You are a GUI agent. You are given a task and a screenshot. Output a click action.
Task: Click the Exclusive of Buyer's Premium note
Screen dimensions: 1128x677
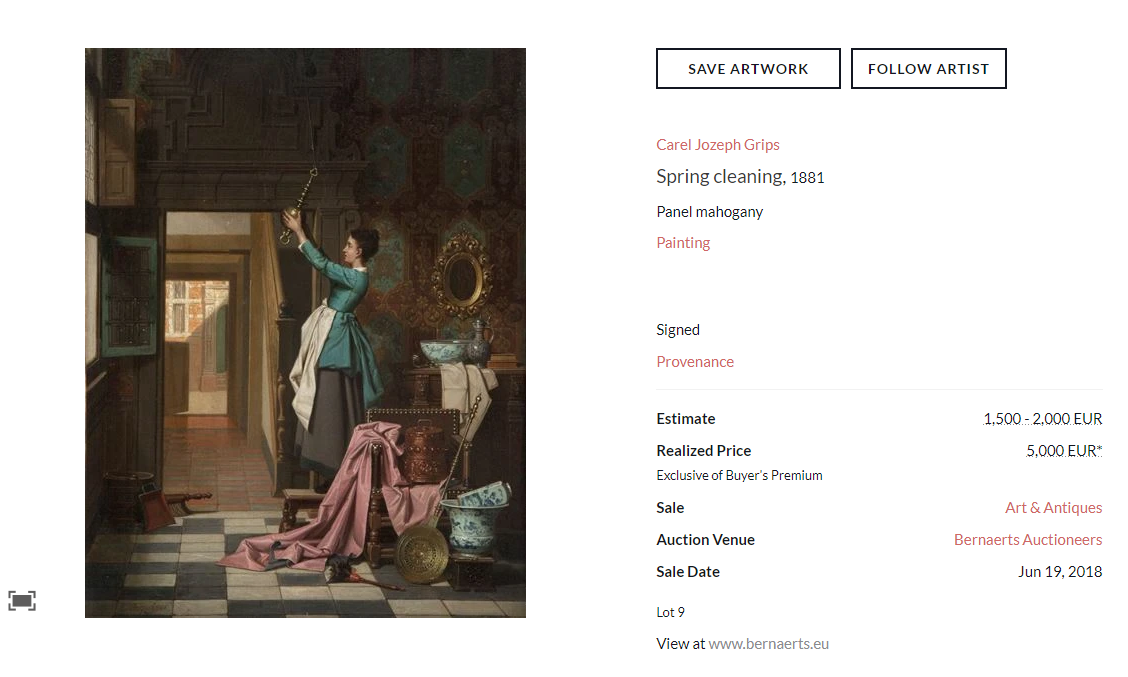[x=739, y=475]
